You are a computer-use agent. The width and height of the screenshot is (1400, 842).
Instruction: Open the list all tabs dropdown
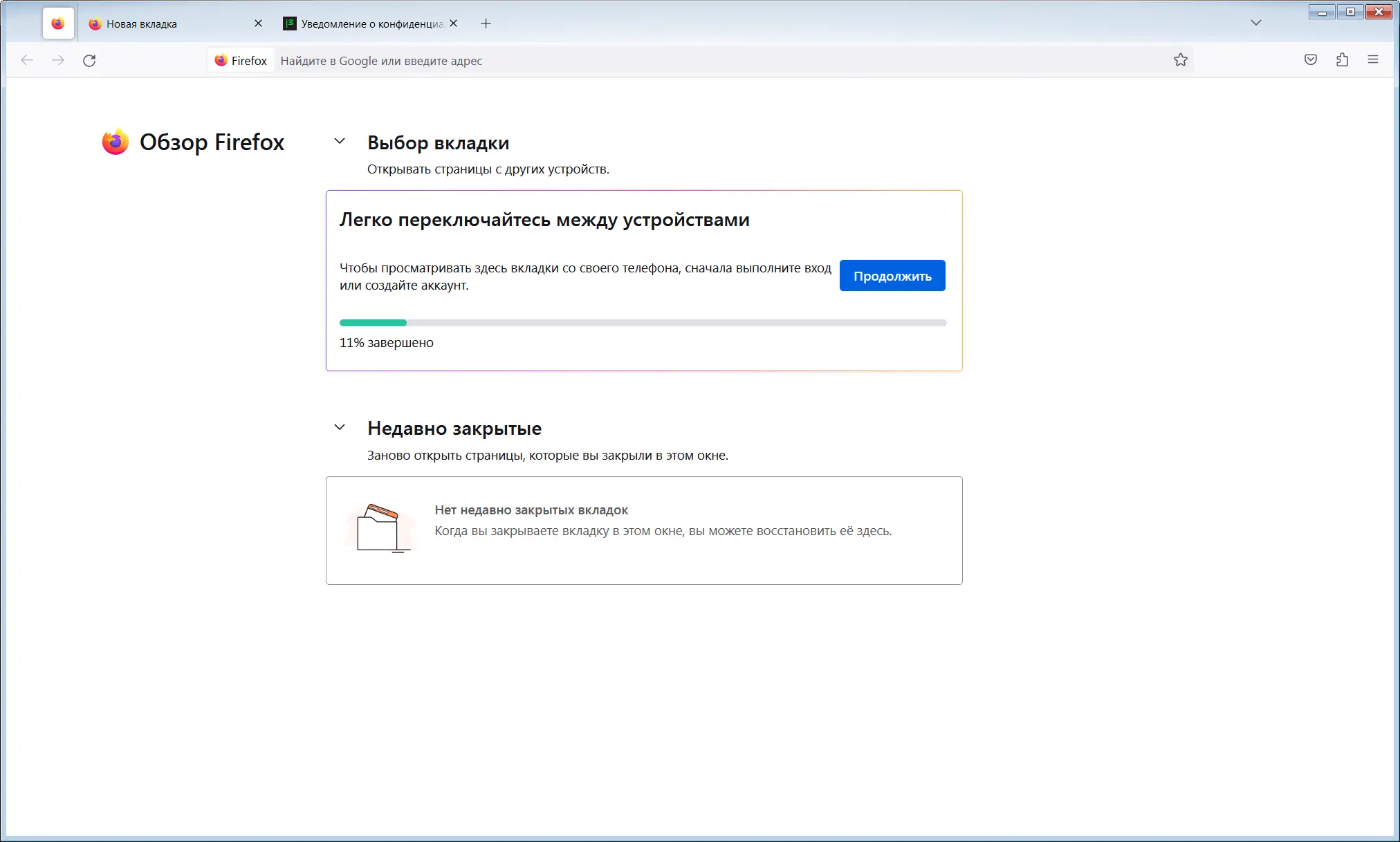[1256, 23]
